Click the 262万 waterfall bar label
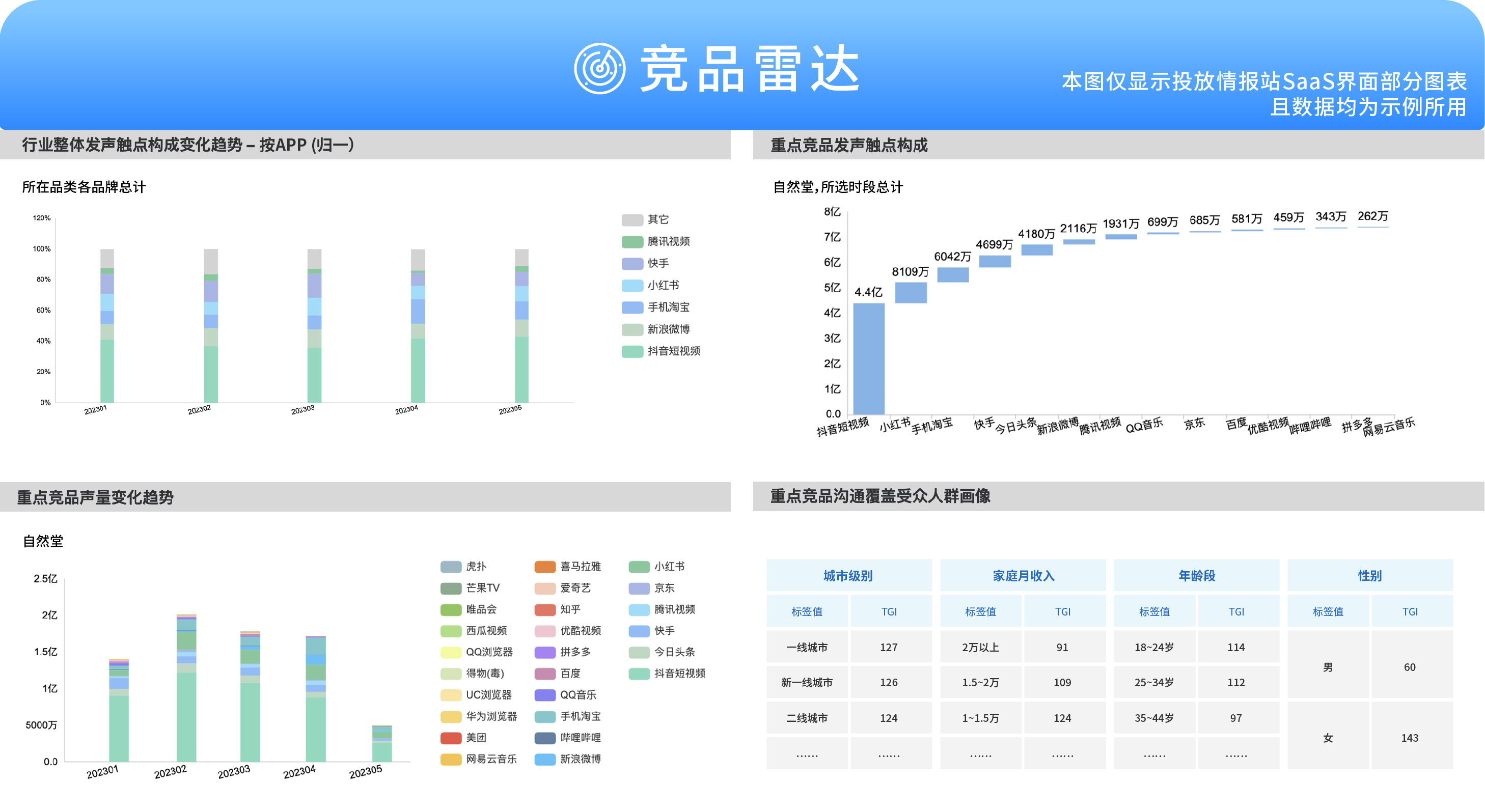1485x812 pixels. 1372,215
